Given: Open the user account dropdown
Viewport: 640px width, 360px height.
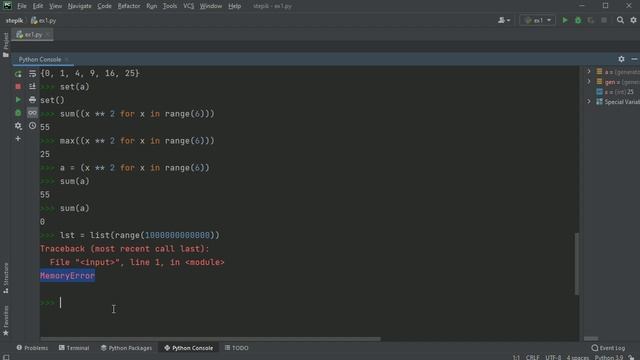Looking at the screenshot, I should [x=504, y=20].
